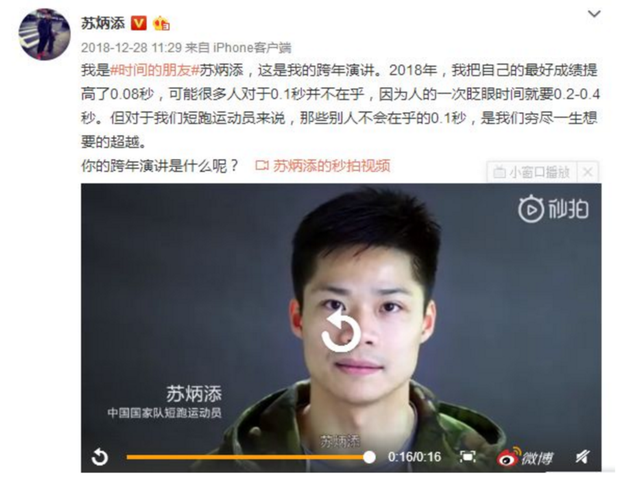This screenshot has width=640, height=485.
Task: Click the video camera icon before link
Action: tap(262, 166)
